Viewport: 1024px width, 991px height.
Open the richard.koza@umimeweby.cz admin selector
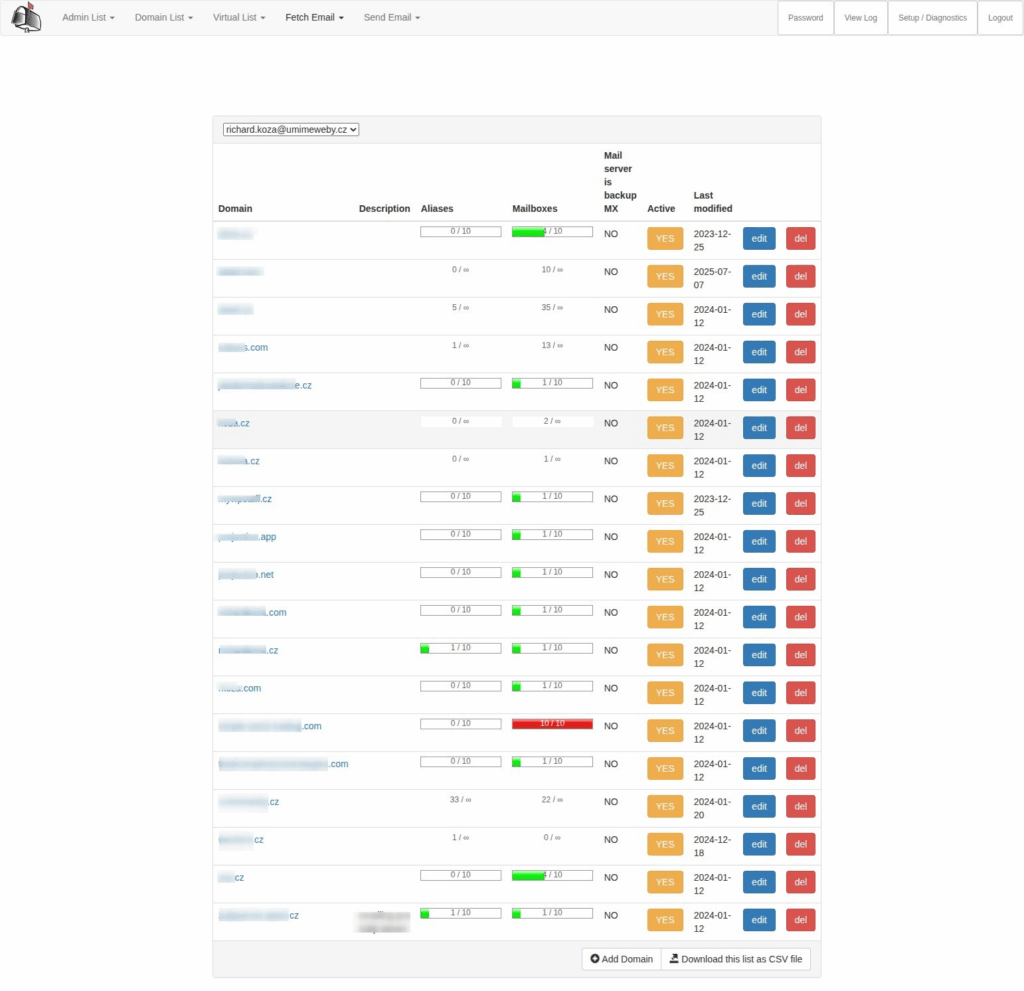coord(291,129)
